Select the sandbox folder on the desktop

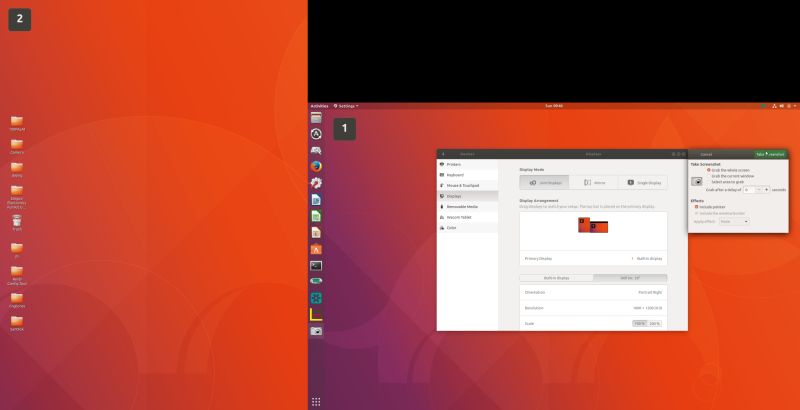pos(17,324)
